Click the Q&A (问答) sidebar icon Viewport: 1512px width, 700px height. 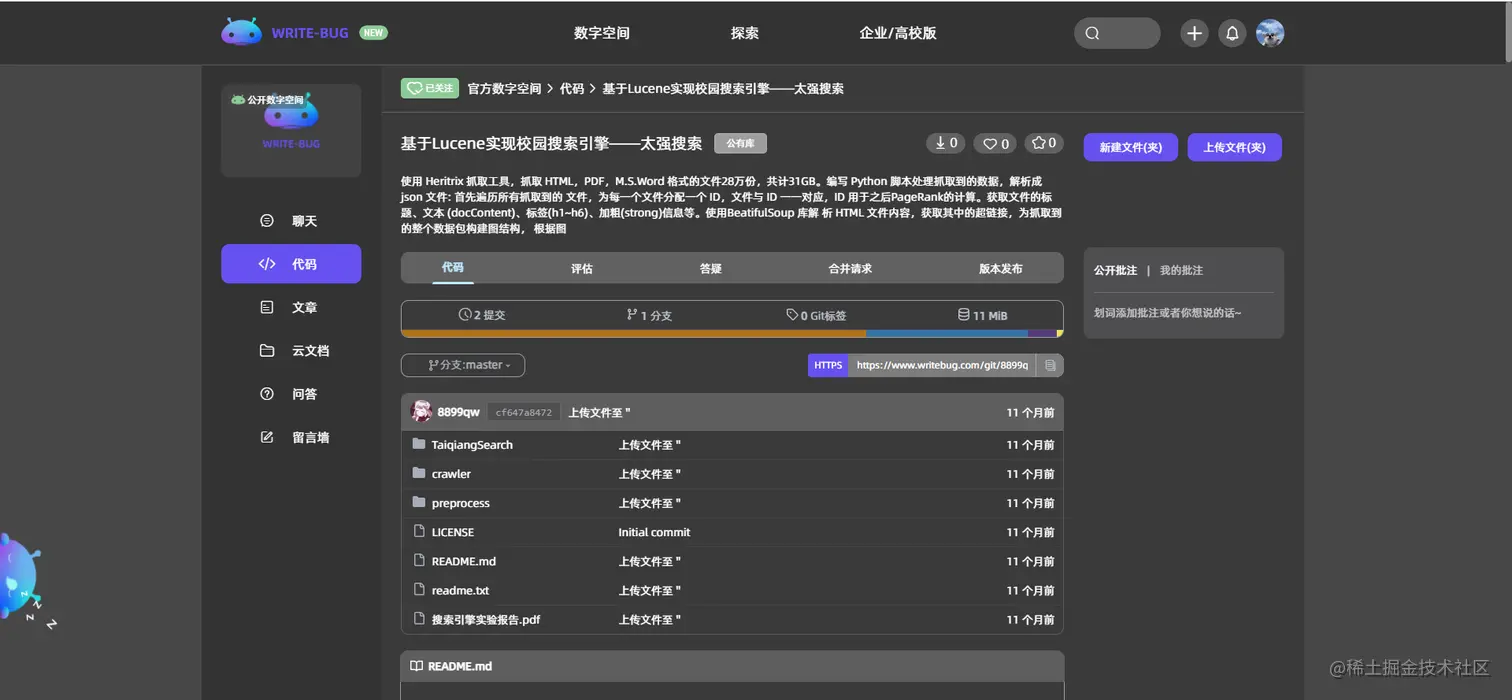(x=265, y=393)
